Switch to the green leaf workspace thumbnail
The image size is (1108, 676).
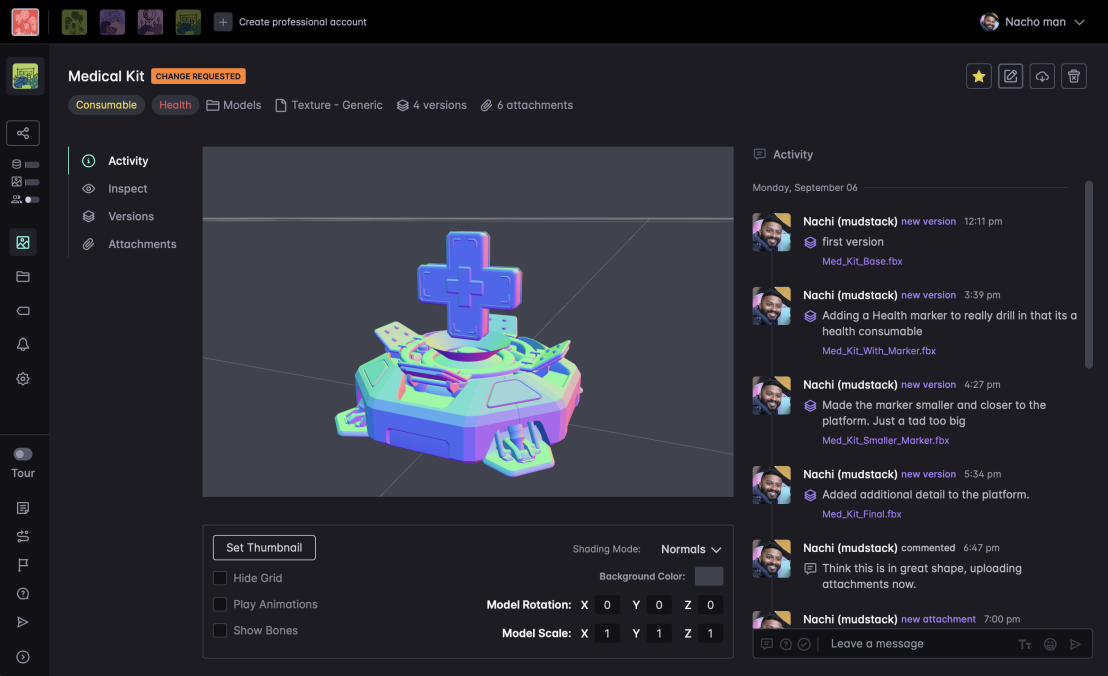click(x=74, y=22)
